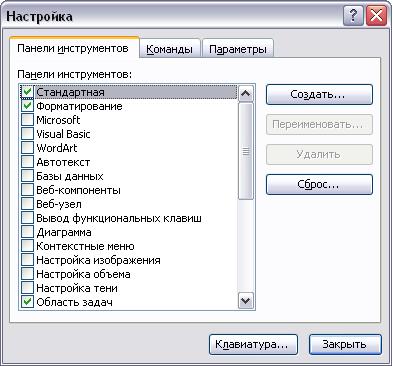
Task: Tick the Диаграмма checkbox
Action: point(27,232)
